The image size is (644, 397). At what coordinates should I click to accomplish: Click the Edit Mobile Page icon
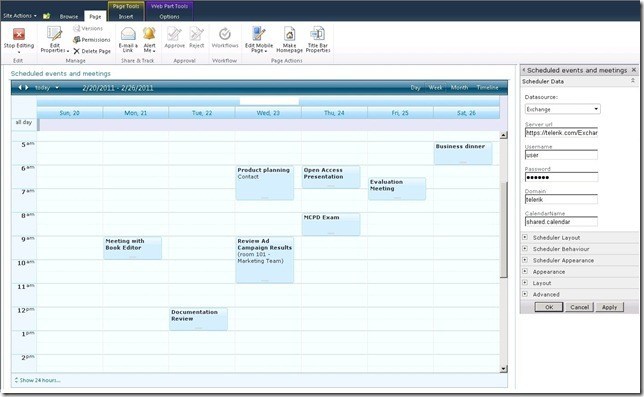click(x=259, y=34)
